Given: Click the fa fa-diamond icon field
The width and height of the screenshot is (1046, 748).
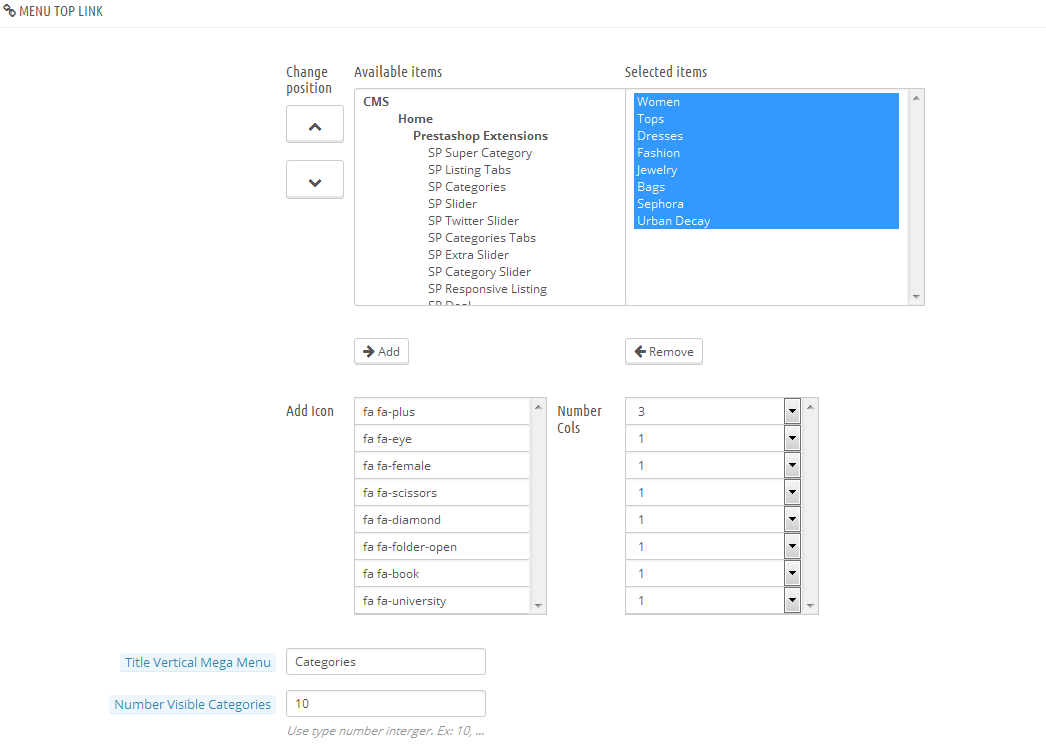Looking at the screenshot, I should coord(442,520).
